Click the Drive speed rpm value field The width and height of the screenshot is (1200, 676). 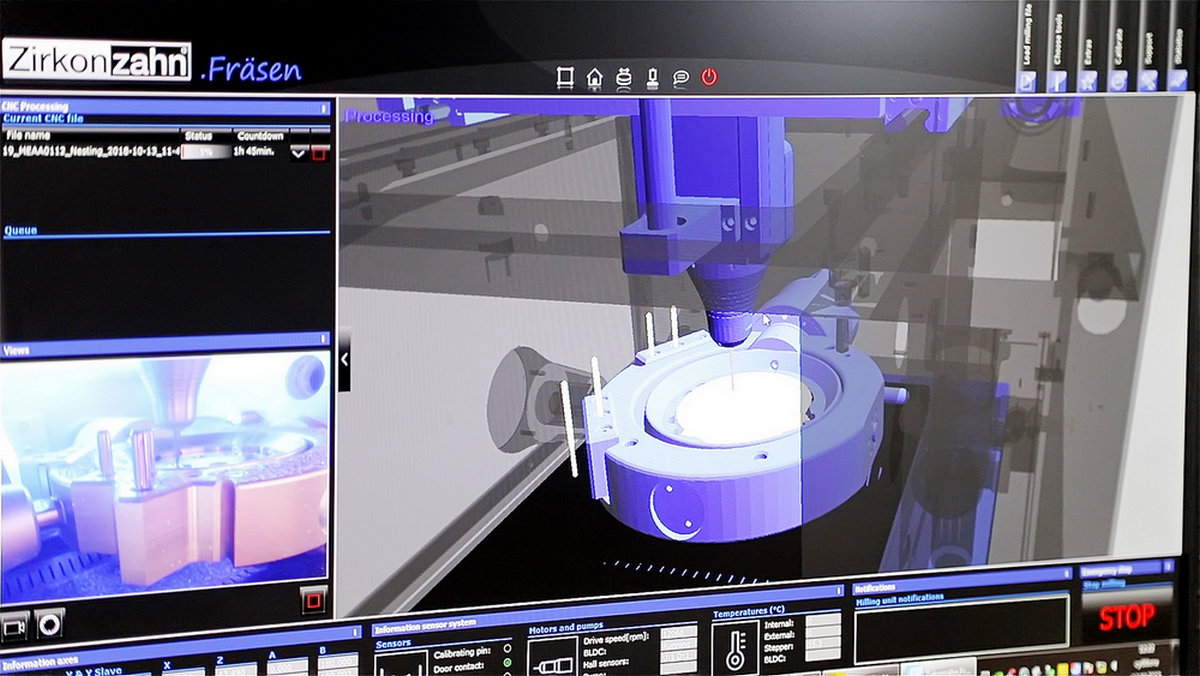[x=679, y=632]
